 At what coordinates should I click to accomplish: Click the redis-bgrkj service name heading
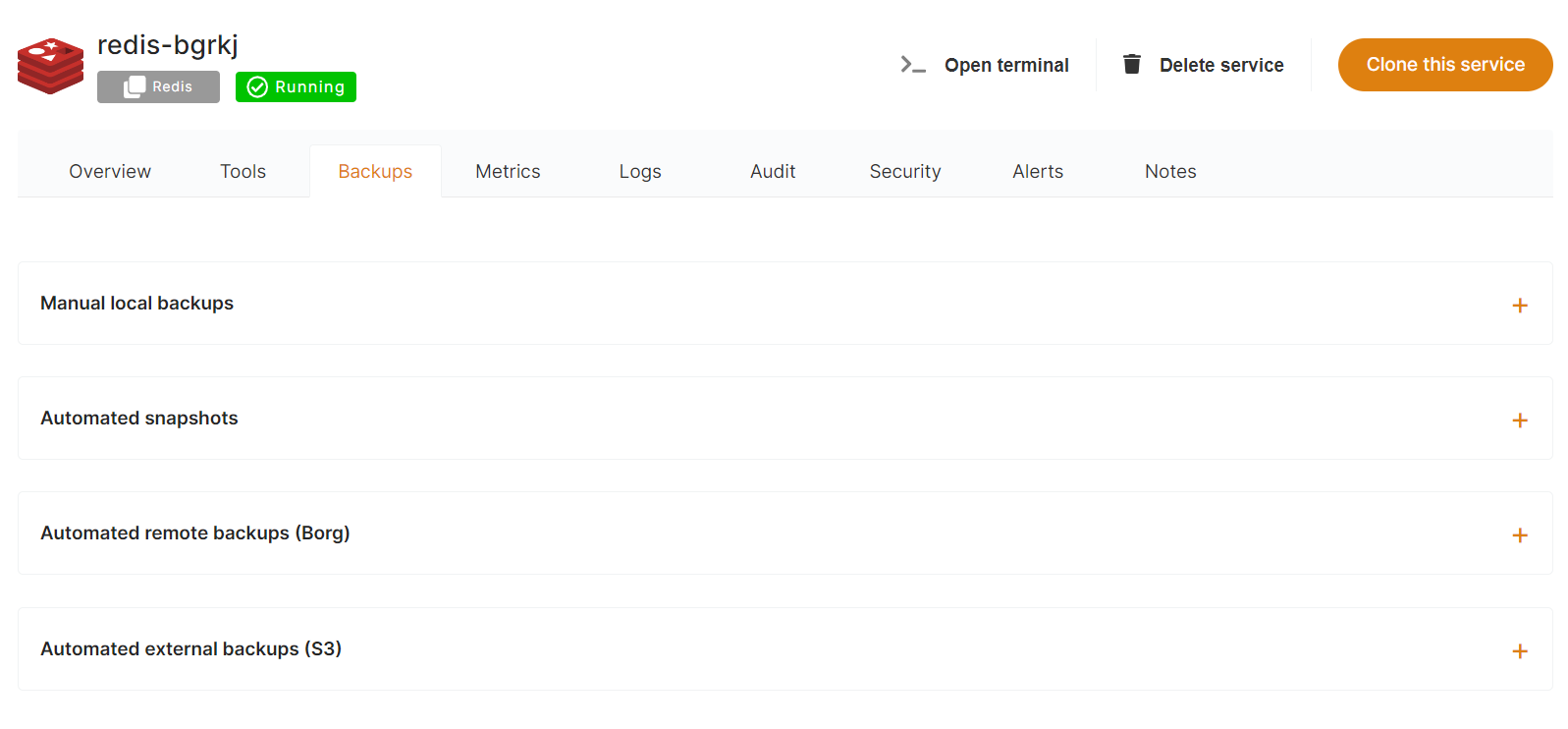[168, 45]
